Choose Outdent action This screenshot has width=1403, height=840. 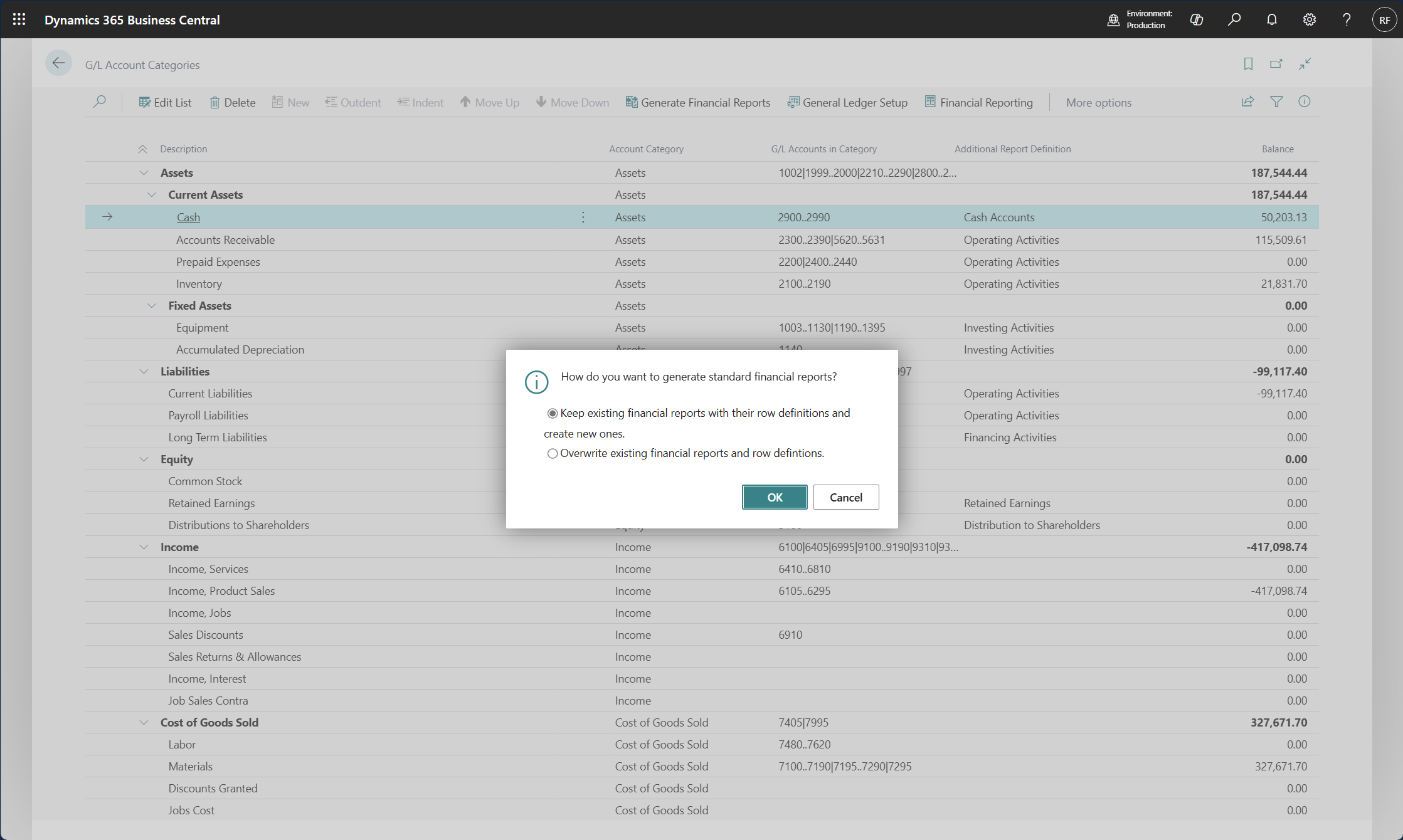coord(352,102)
